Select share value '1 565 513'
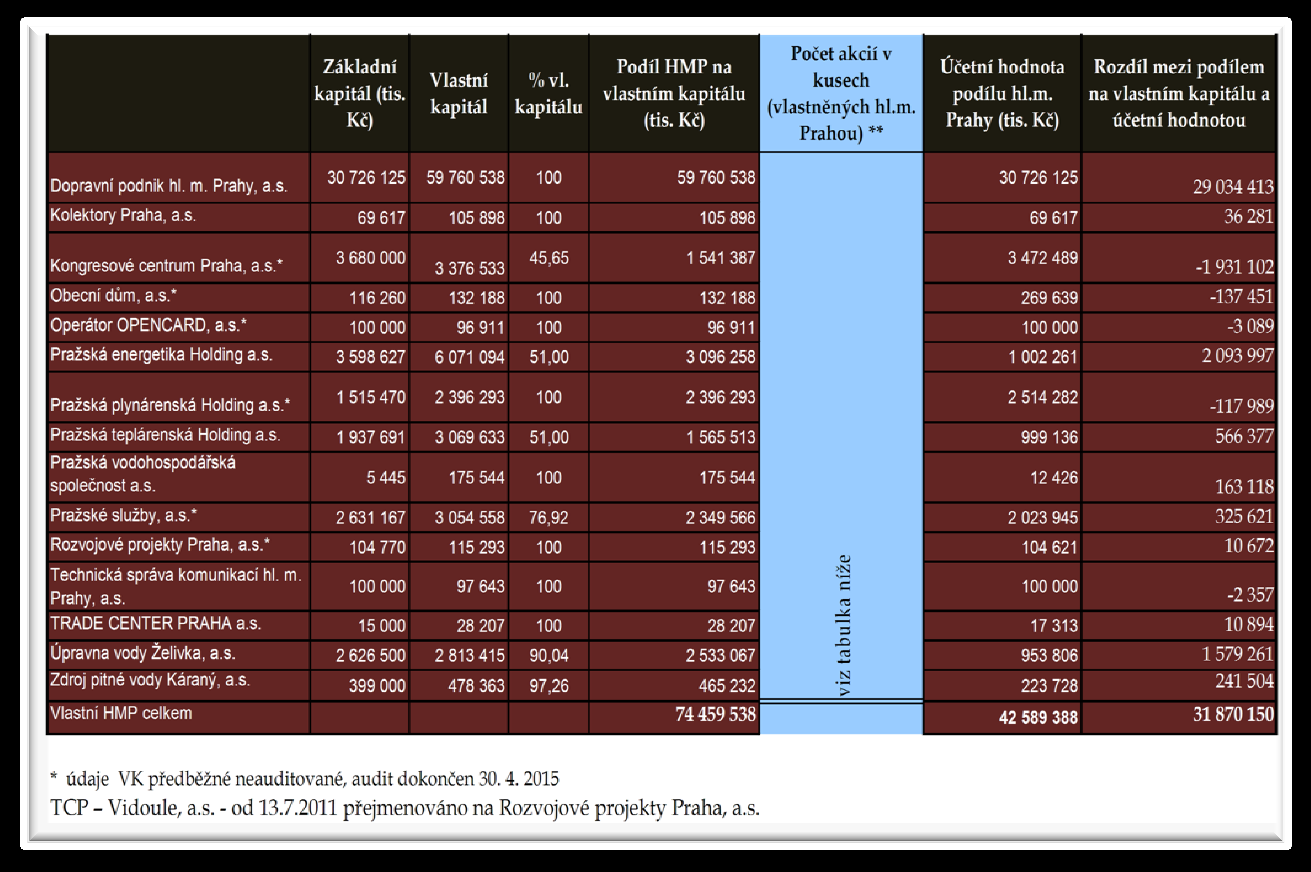 [x=720, y=436]
